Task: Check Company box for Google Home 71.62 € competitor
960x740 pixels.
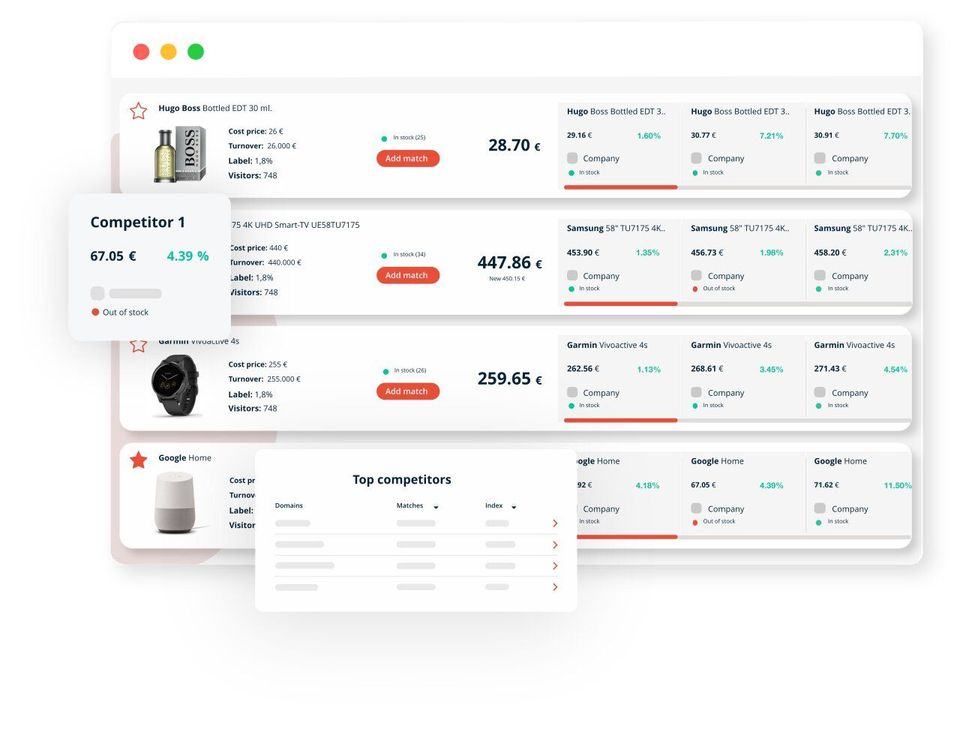Action: (x=820, y=508)
